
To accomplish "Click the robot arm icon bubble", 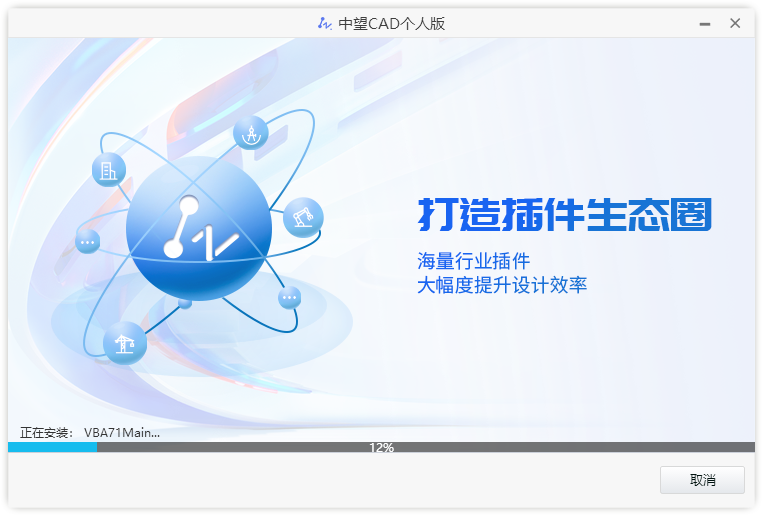I will coord(303,217).
